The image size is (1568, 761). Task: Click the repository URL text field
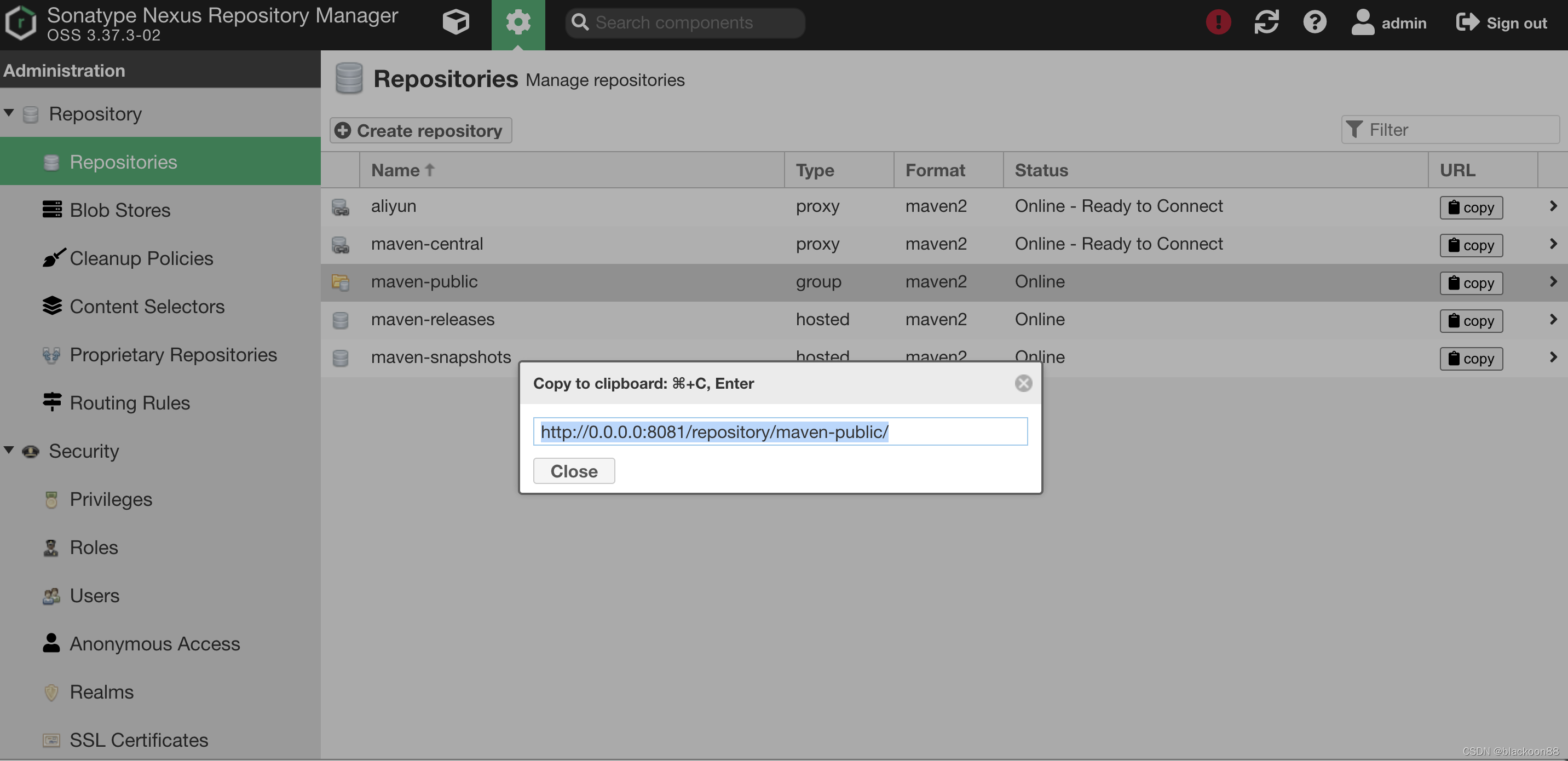tap(780, 431)
